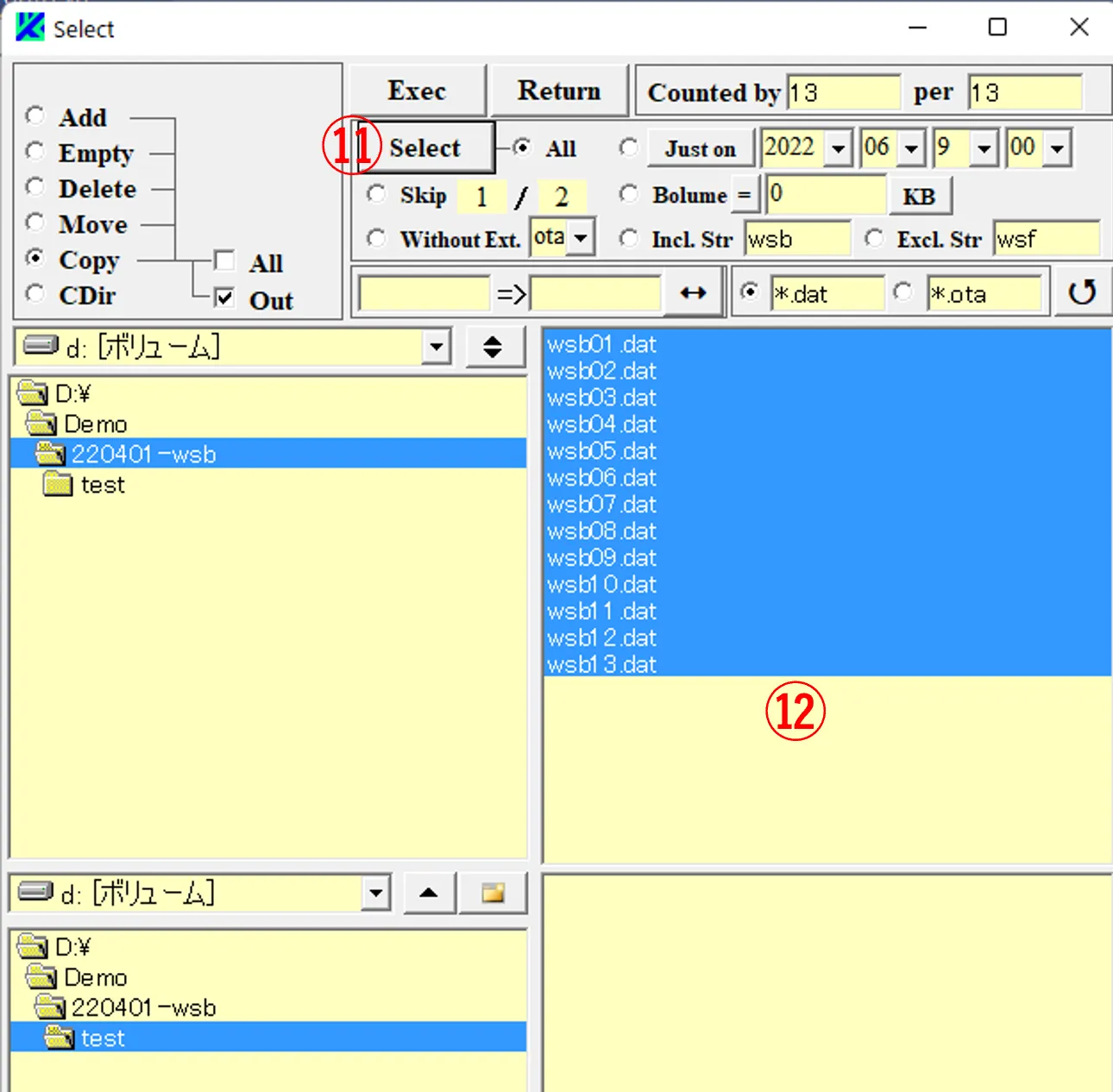Click the Return button
The image size is (1113, 1092).
pyautogui.click(x=559, y=91)
